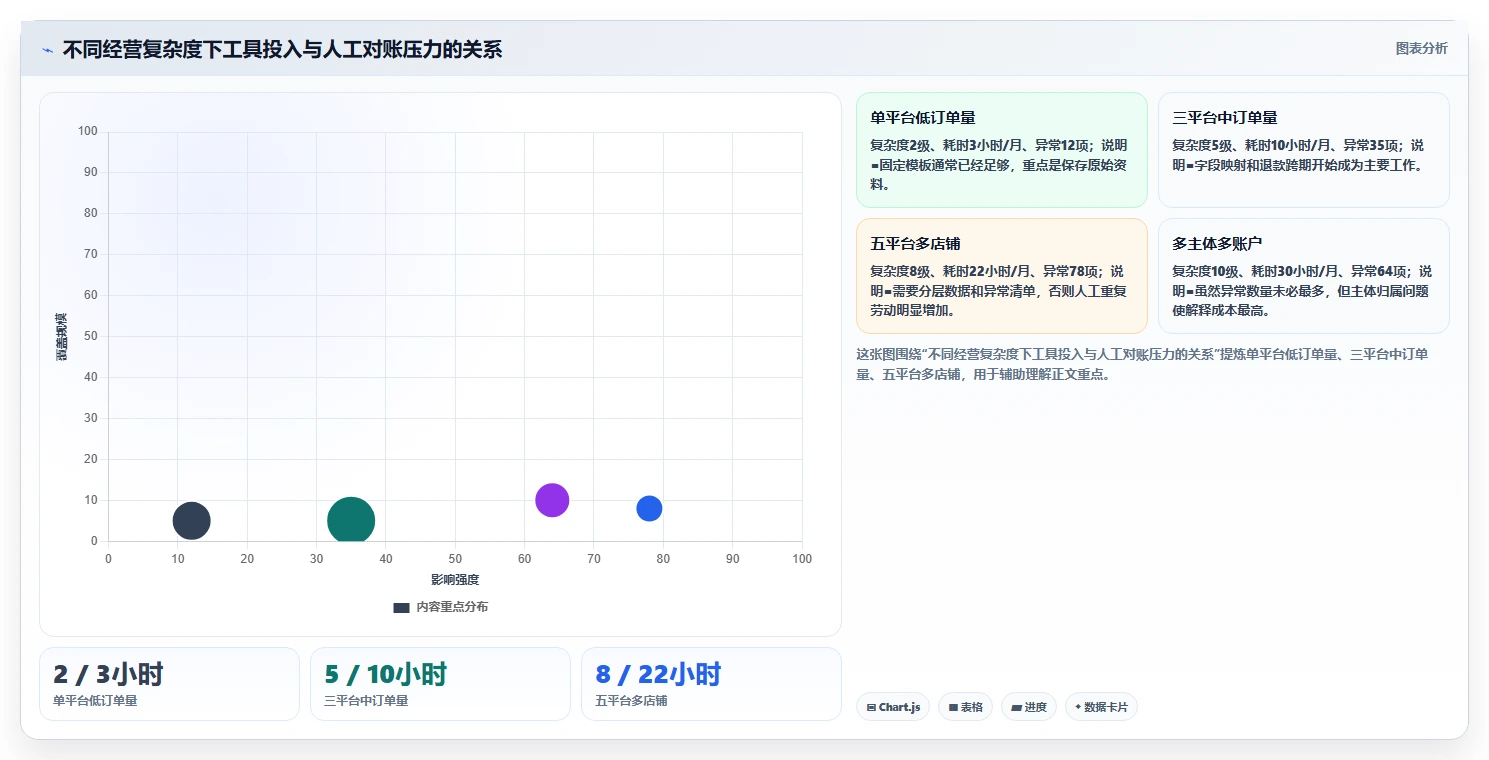
Task: Click the 图表分析 label in header
Action: pyautogui.click(x=1421, y=48)
